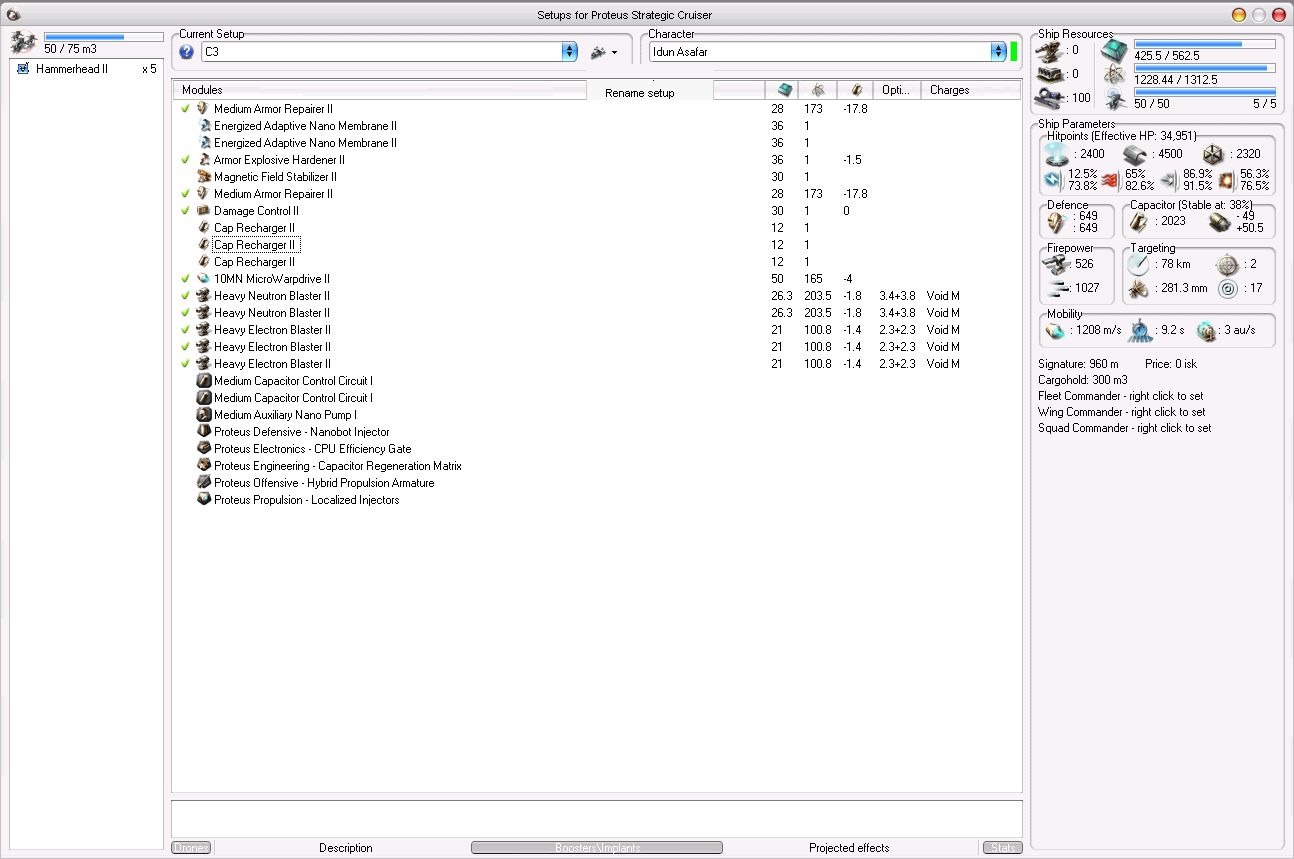
Task: Click the Fleet Commander line
Action: click(1121, 396)
